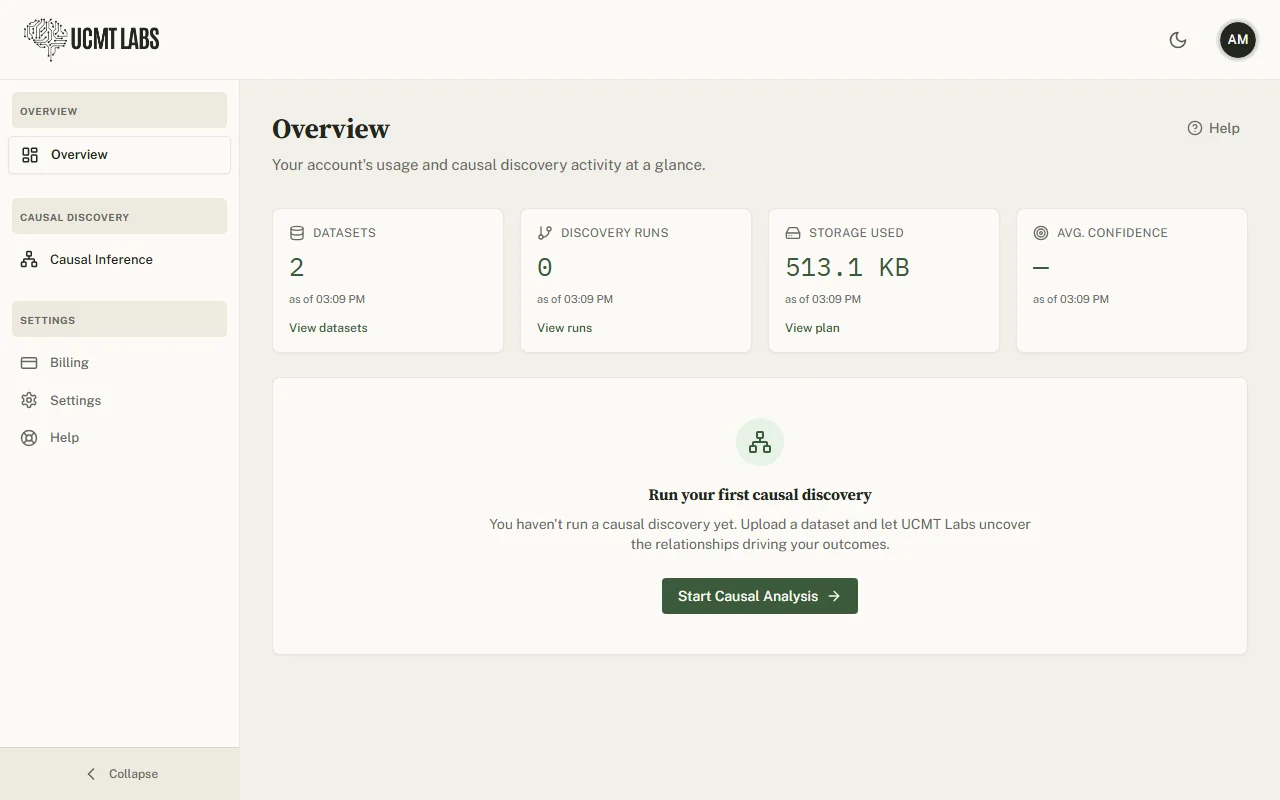Open the AM user avatar menu
Viewport: 1280px width, 800px height.
1238,40
